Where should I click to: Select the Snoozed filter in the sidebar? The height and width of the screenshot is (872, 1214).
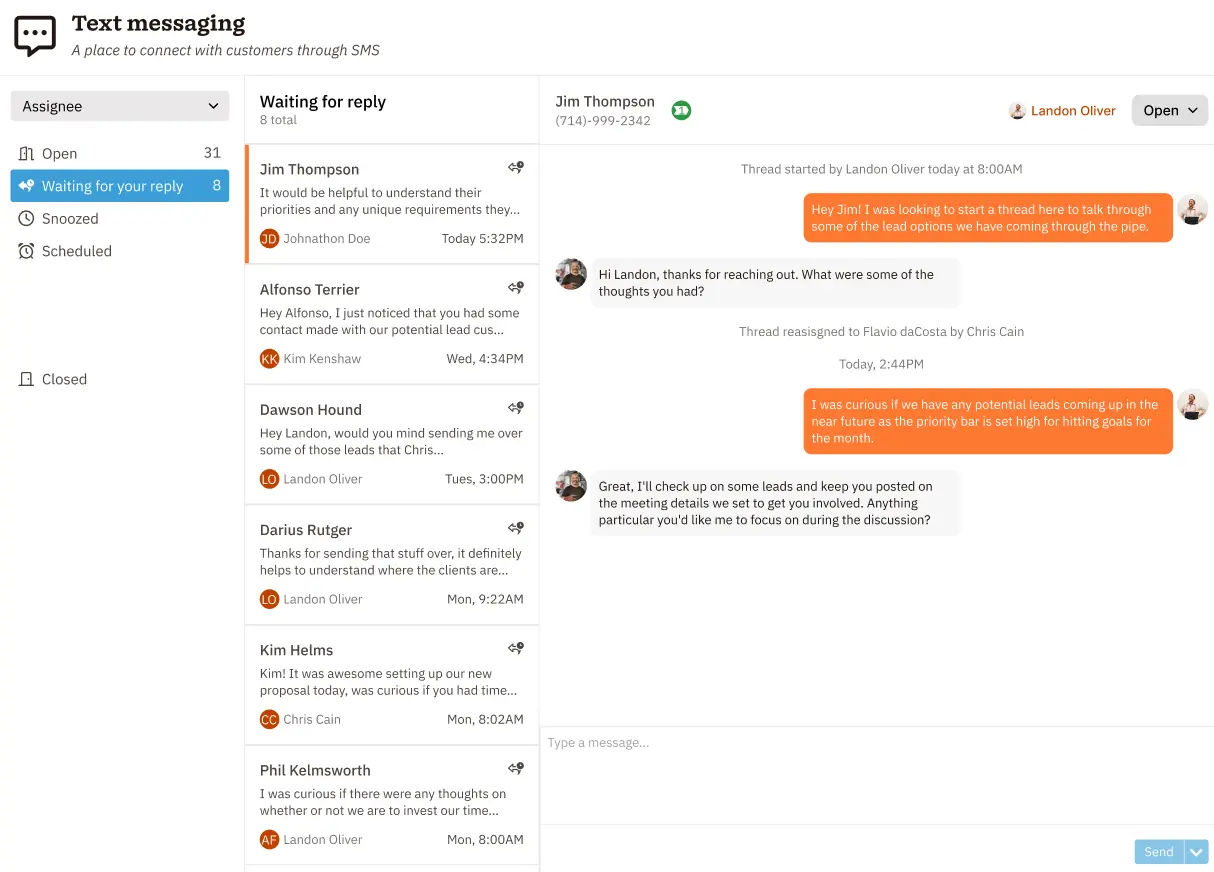pyautogui.click(x=70, y=218)
